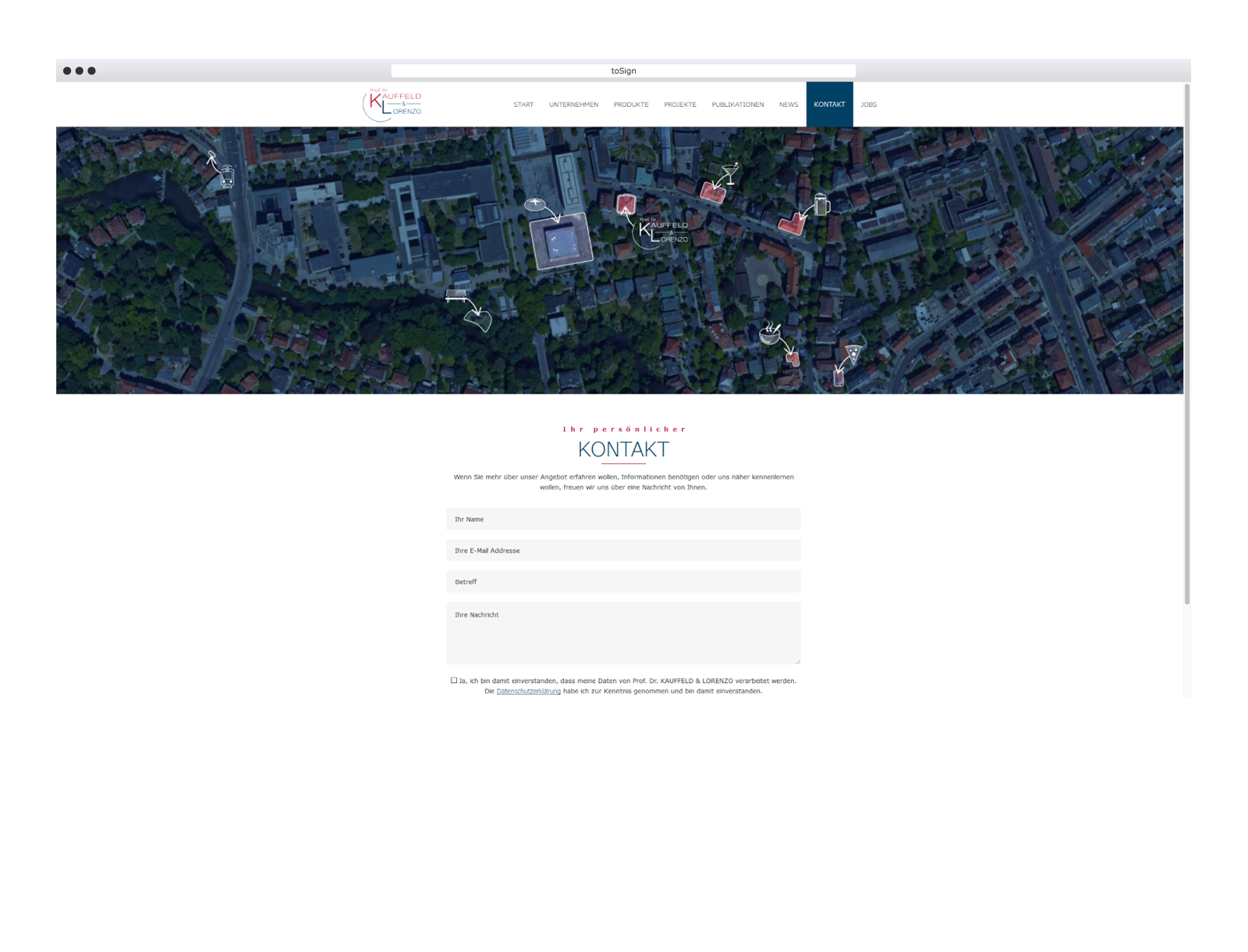Click the pizza slice icon on the map
The width and height of the screenshot is (1248, 952).
tap(854, 354)
